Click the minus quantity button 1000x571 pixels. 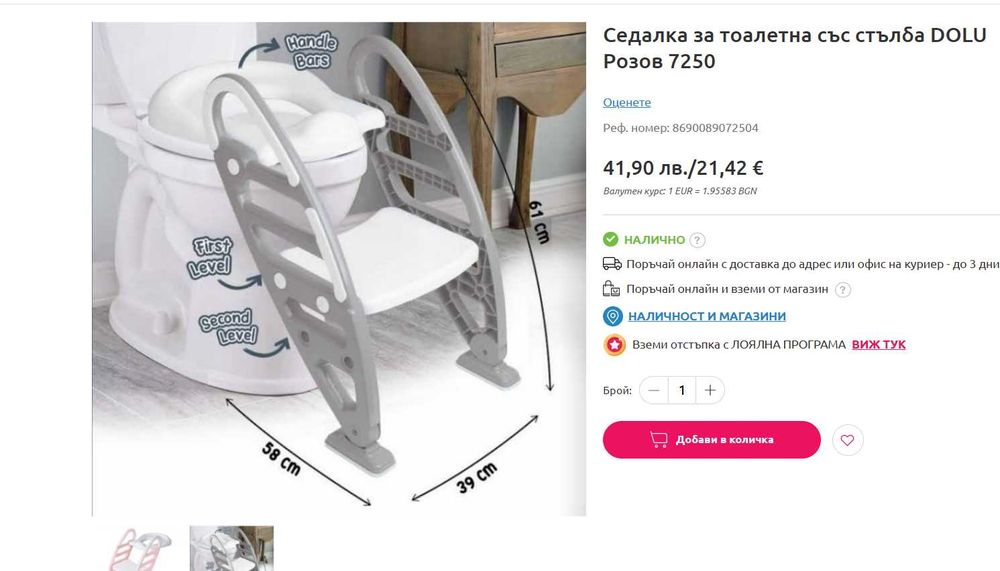coord(654,390)
